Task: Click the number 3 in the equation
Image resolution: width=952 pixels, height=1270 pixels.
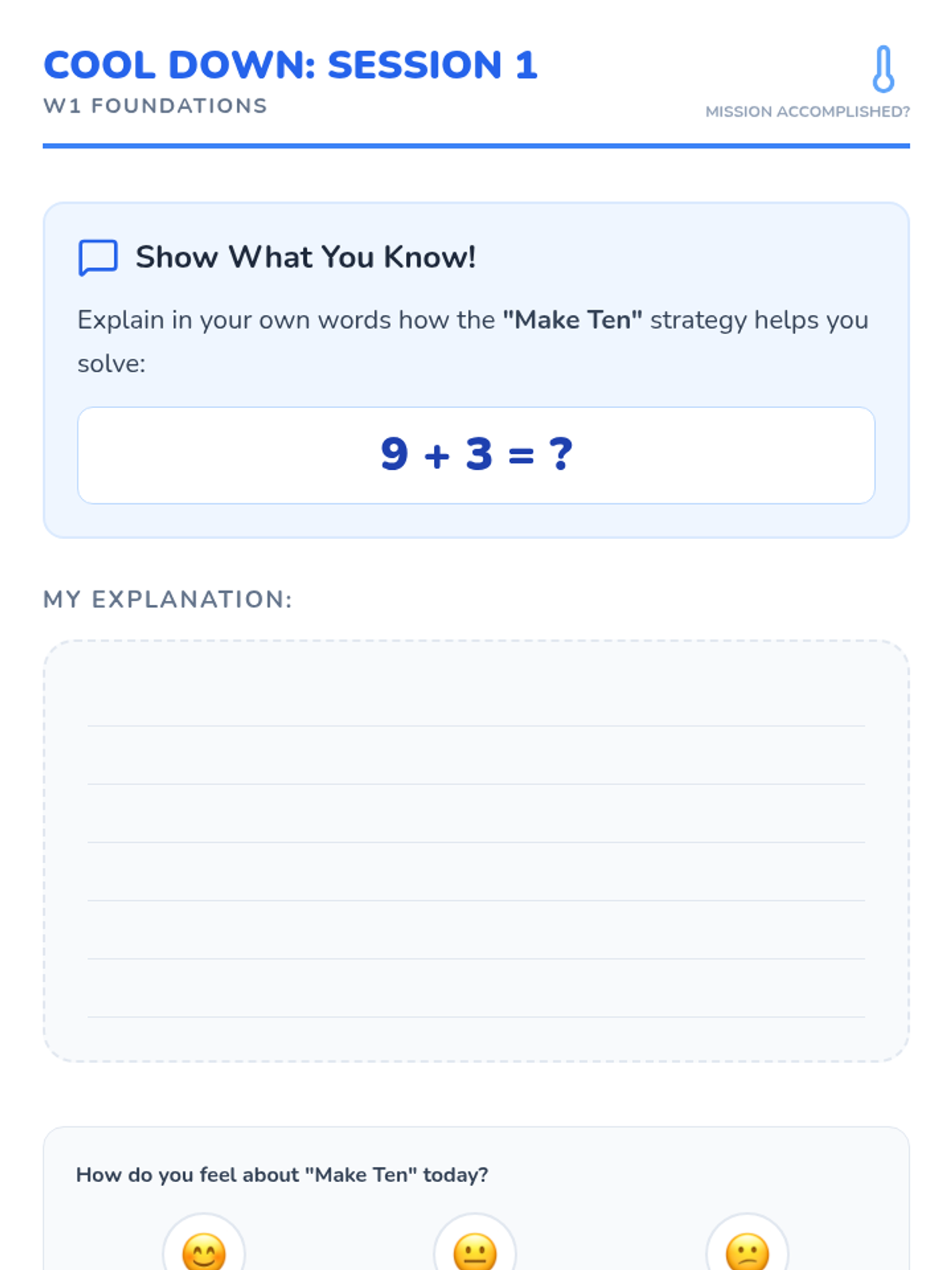Action: (x=479, y=454)
